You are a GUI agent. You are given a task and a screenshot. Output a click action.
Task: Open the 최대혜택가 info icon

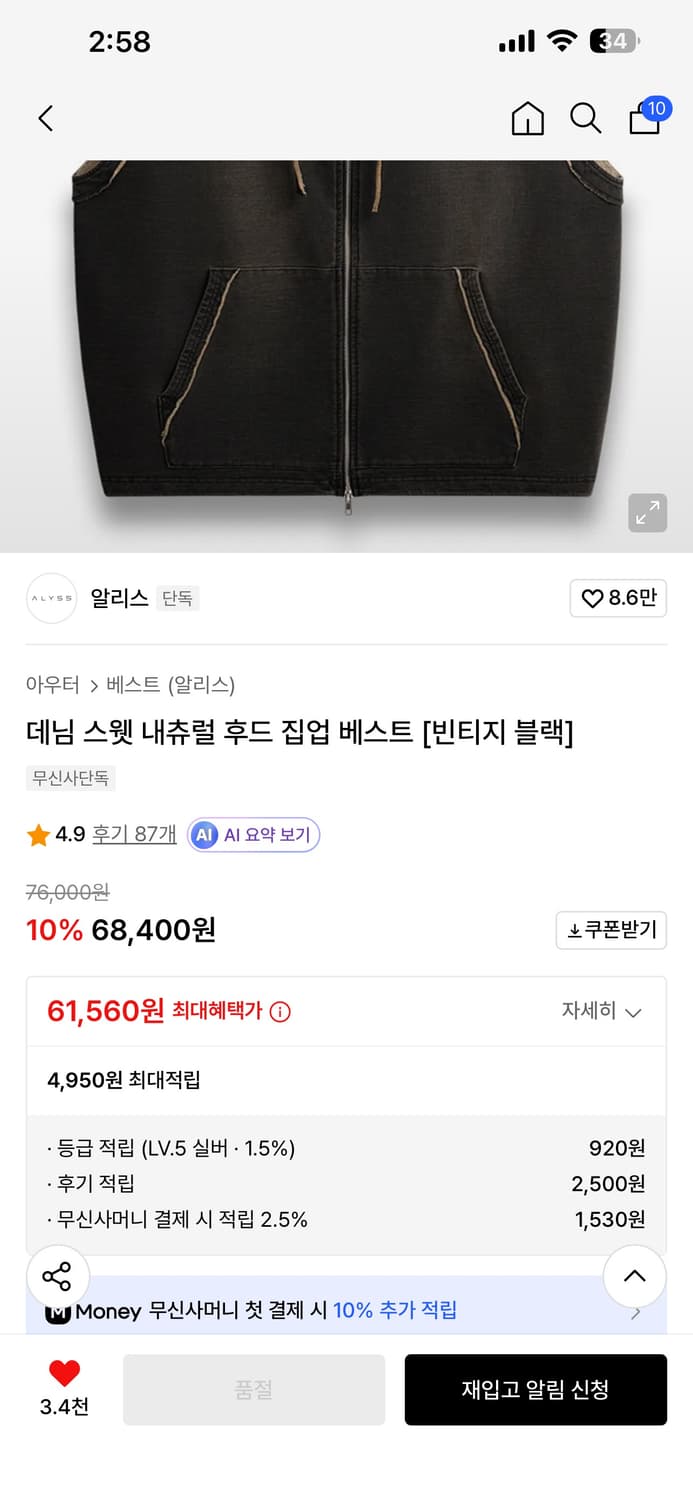coord(278,1011)
